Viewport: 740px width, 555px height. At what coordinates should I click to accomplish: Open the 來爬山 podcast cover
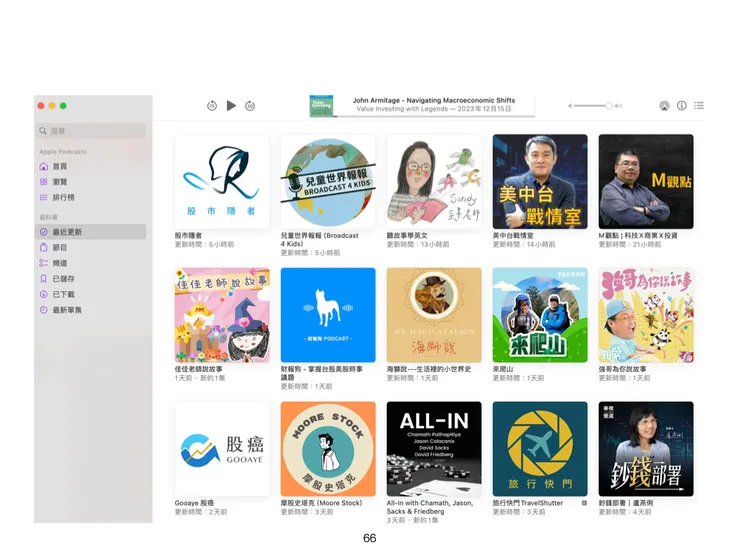point(540,315)
